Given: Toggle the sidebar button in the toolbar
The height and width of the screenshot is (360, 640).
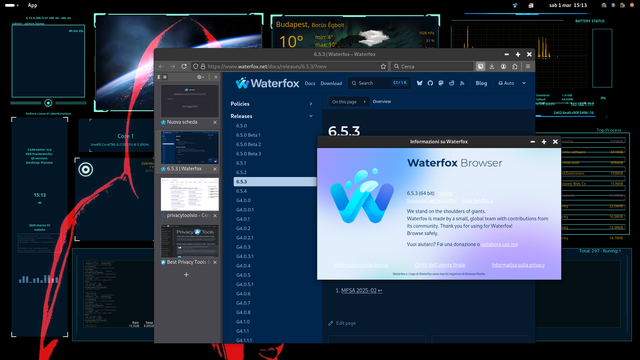Looking at the screenshot, I should point(480,67).
